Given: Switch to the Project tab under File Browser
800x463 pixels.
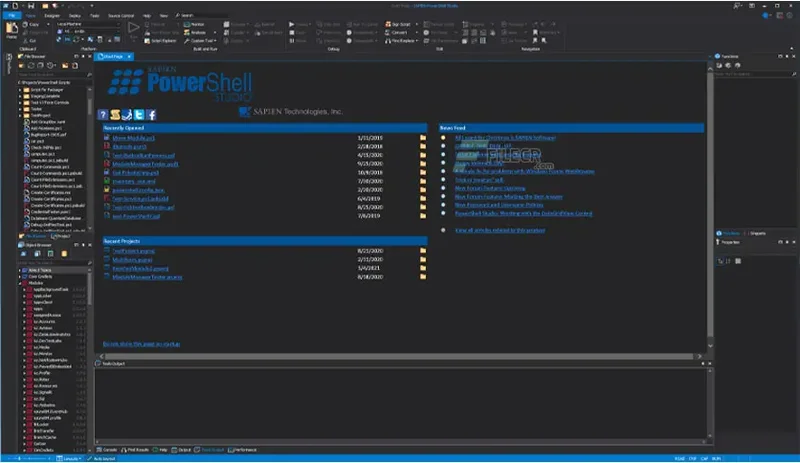Looking at the screenshot, I should [61, 236].
